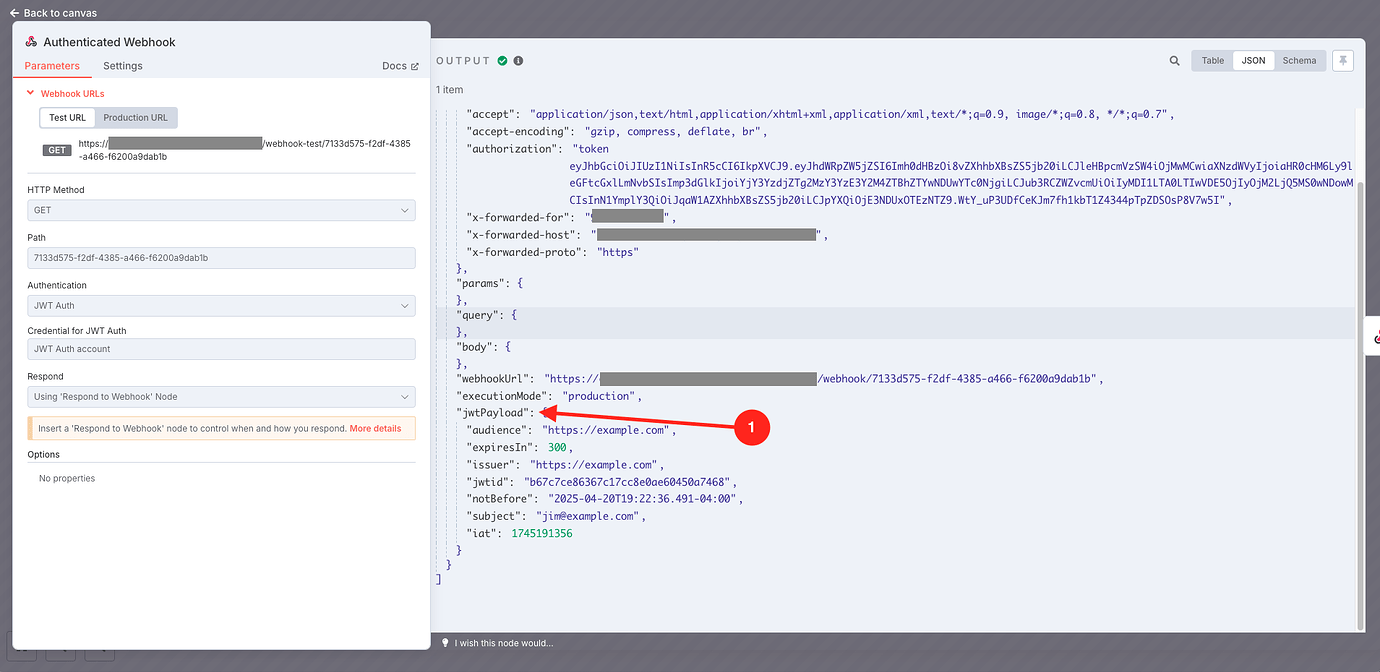The height and width of the screenshot is (672, 1380).
Task: Open the Respond dropdown
Action: [x=220, y=396]
